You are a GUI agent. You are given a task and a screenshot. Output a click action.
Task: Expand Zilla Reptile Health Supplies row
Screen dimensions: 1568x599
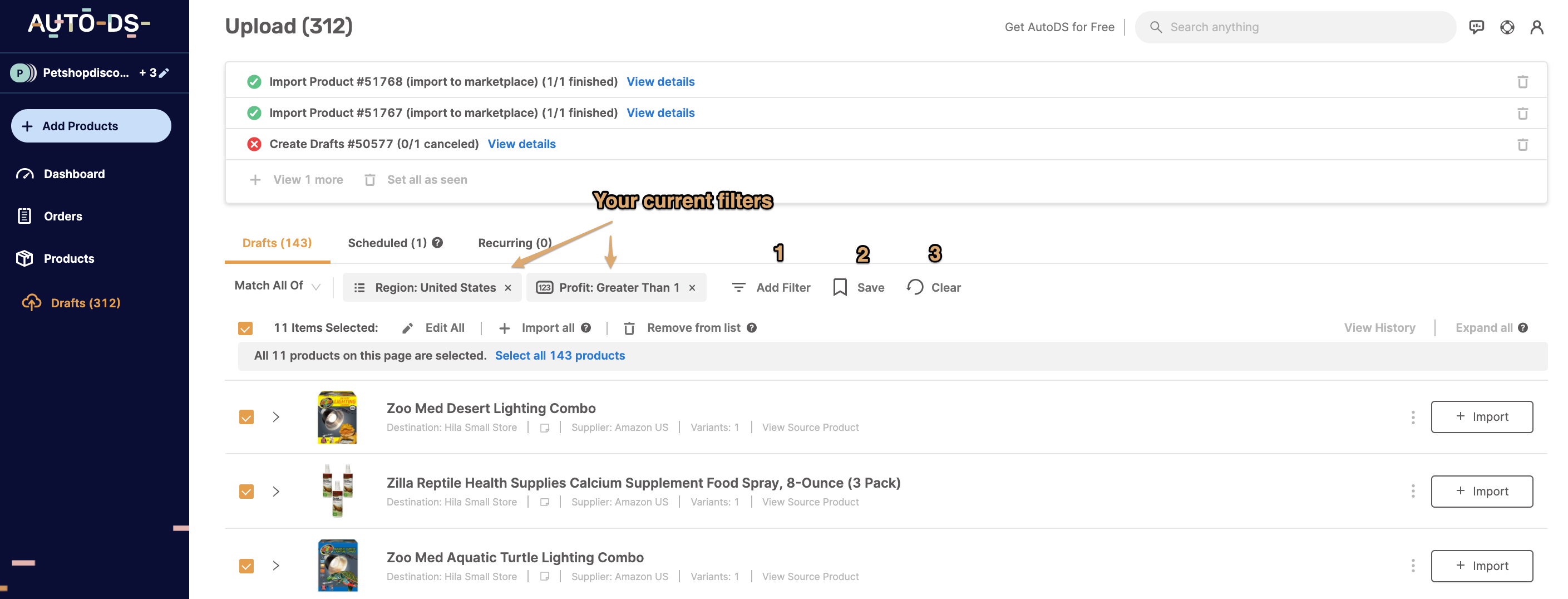(x=276, y=491)
